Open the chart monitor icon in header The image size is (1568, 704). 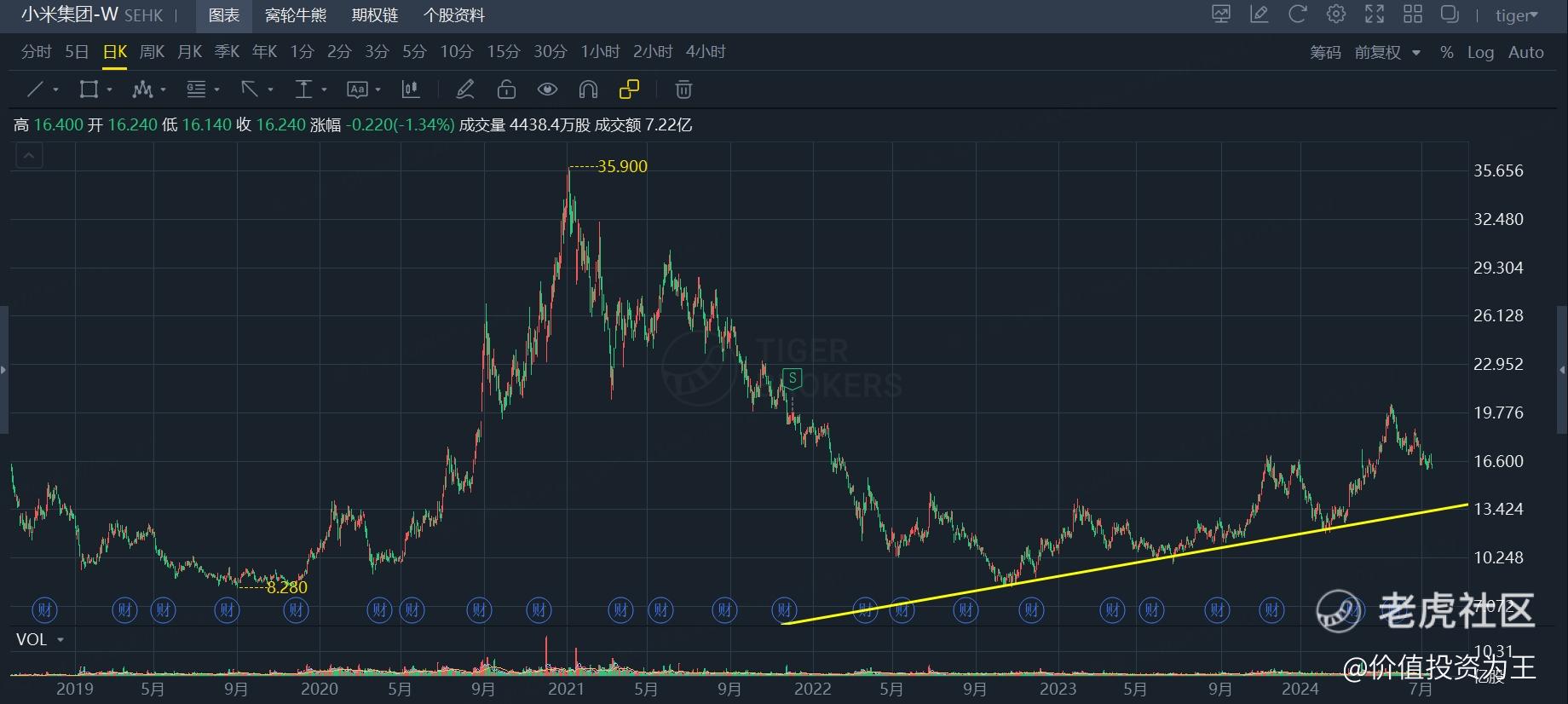point(1221,14)
